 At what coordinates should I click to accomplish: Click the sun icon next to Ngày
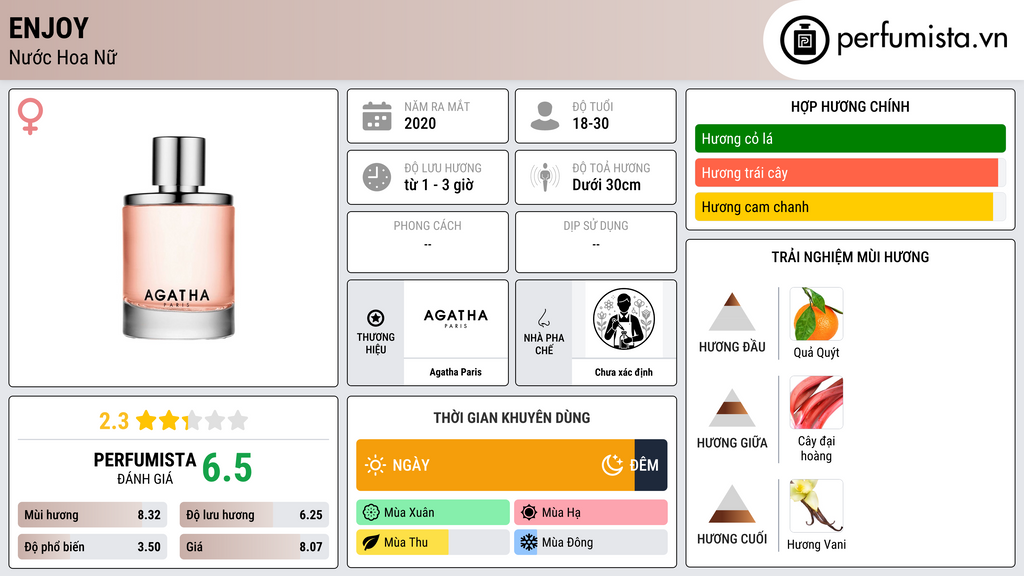click(x=375, y=465)
